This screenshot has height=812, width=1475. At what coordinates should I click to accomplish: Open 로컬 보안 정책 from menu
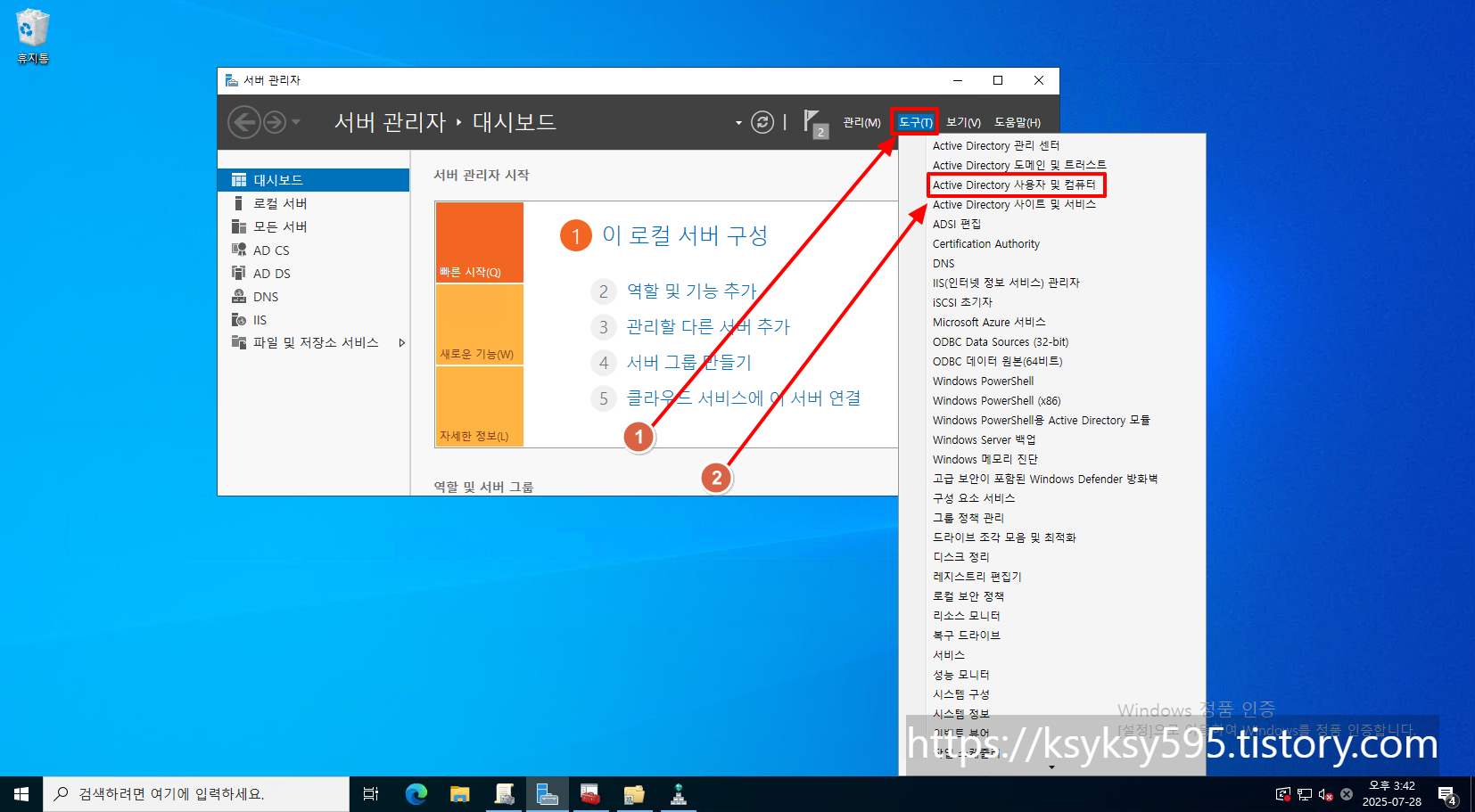[968, 596]
